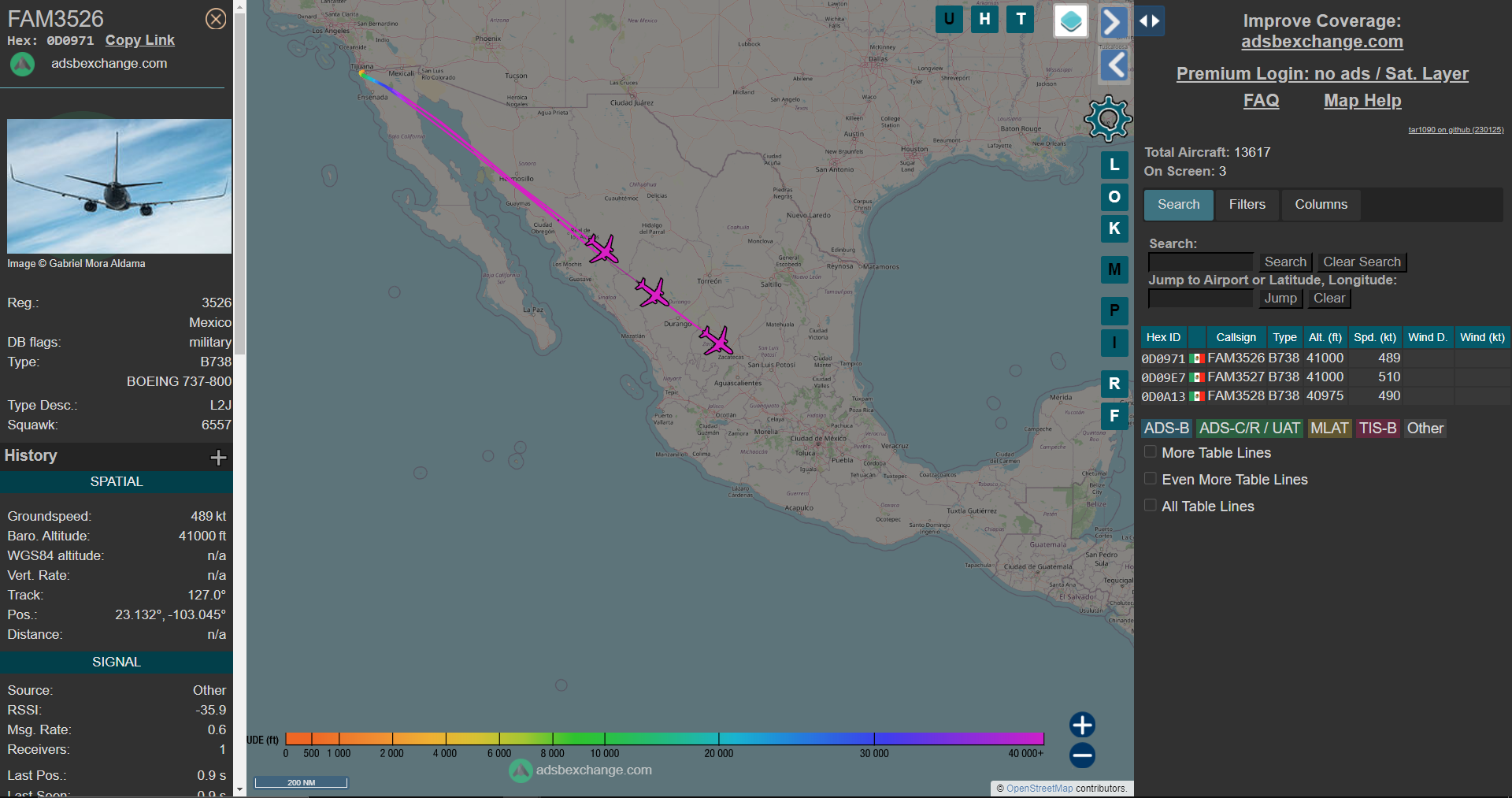Click the I map button

1114,343
